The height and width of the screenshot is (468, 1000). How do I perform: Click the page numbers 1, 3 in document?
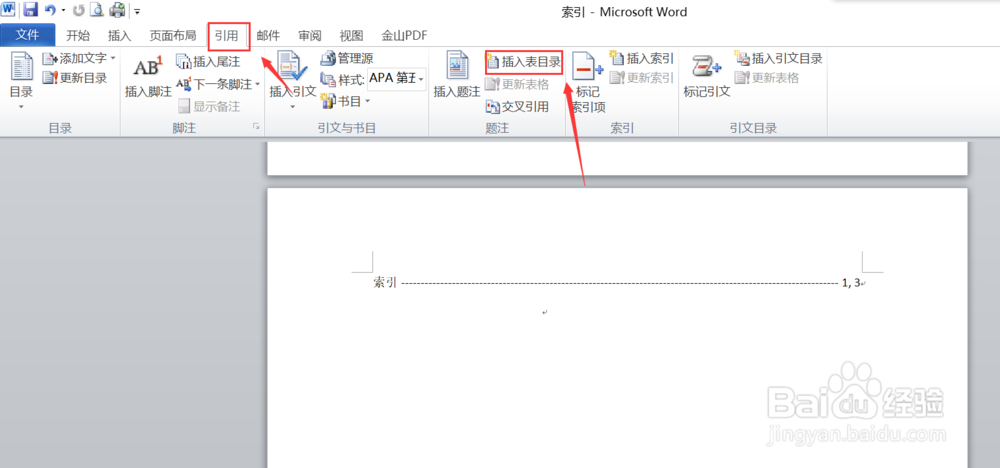[x=851, y=282]
